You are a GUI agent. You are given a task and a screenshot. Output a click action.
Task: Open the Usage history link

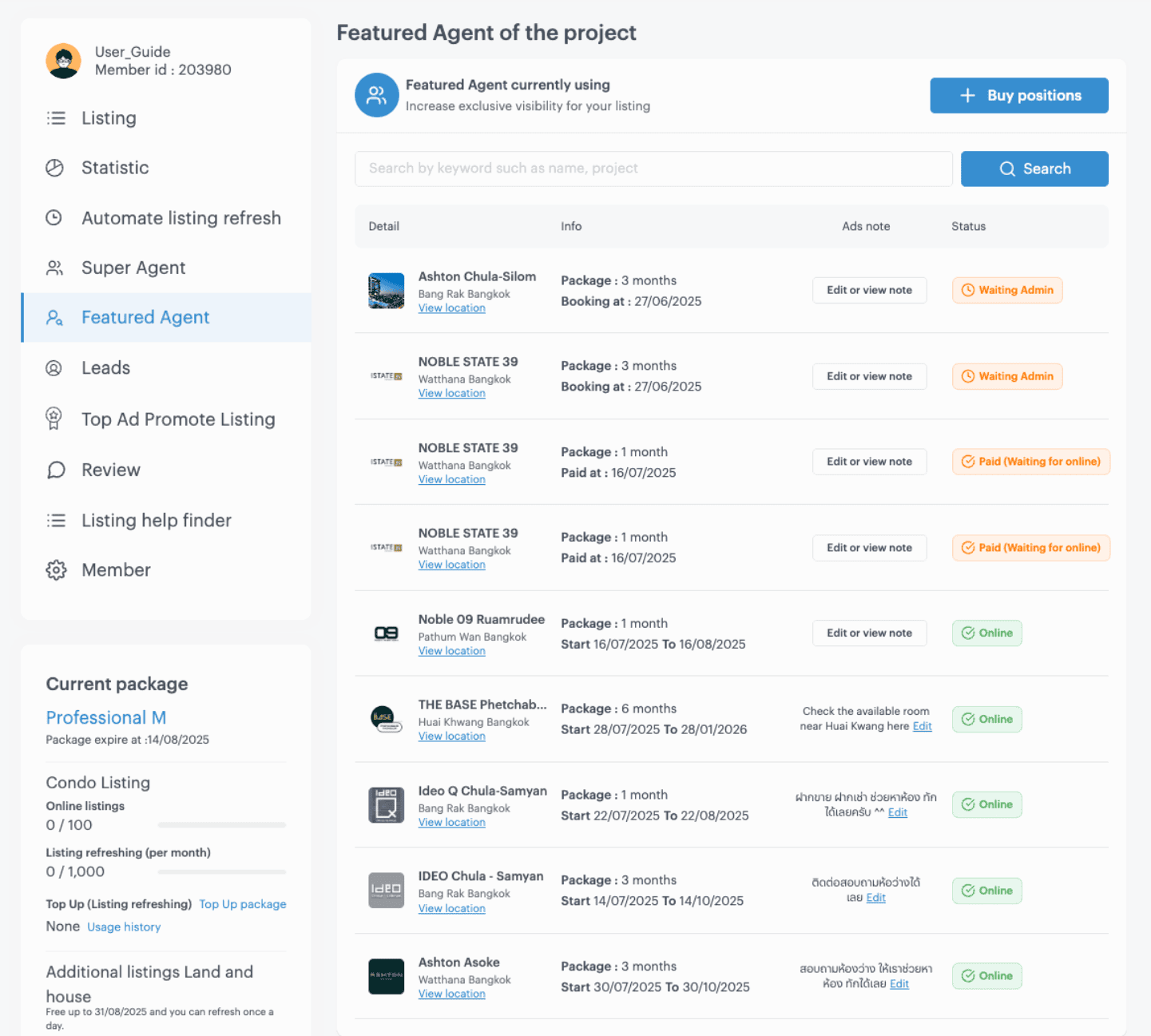(124, 927)
